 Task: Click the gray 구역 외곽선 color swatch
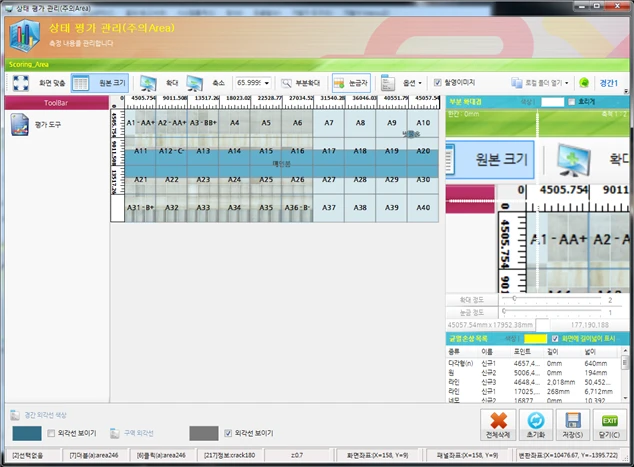pyautogui.click(x=204, y=433)
